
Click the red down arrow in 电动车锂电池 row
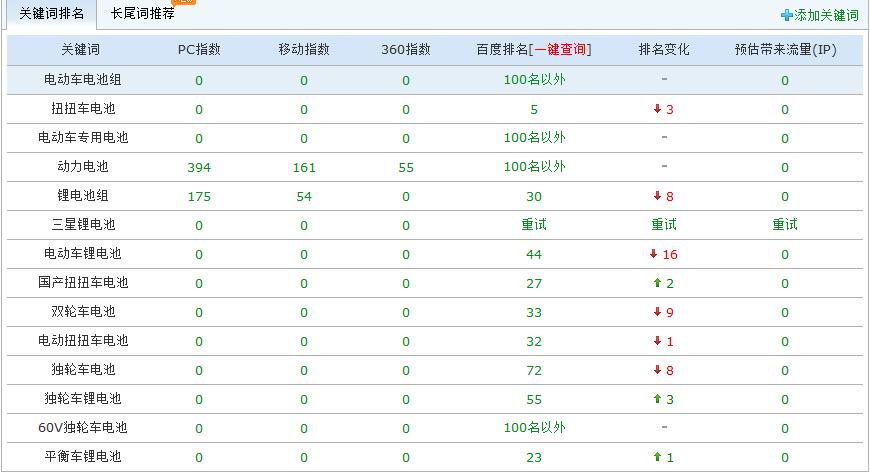(x=654, y=254)
